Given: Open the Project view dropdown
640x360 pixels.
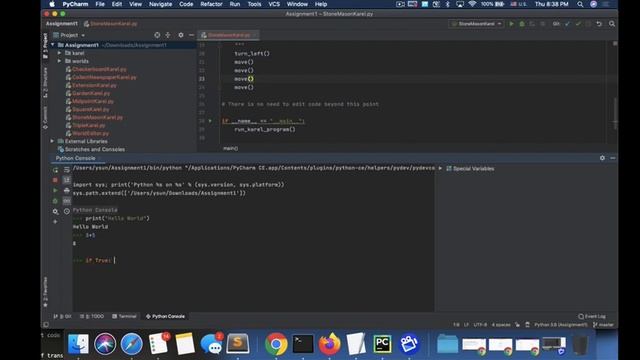Looking at the screenshot, I should 69,35.
